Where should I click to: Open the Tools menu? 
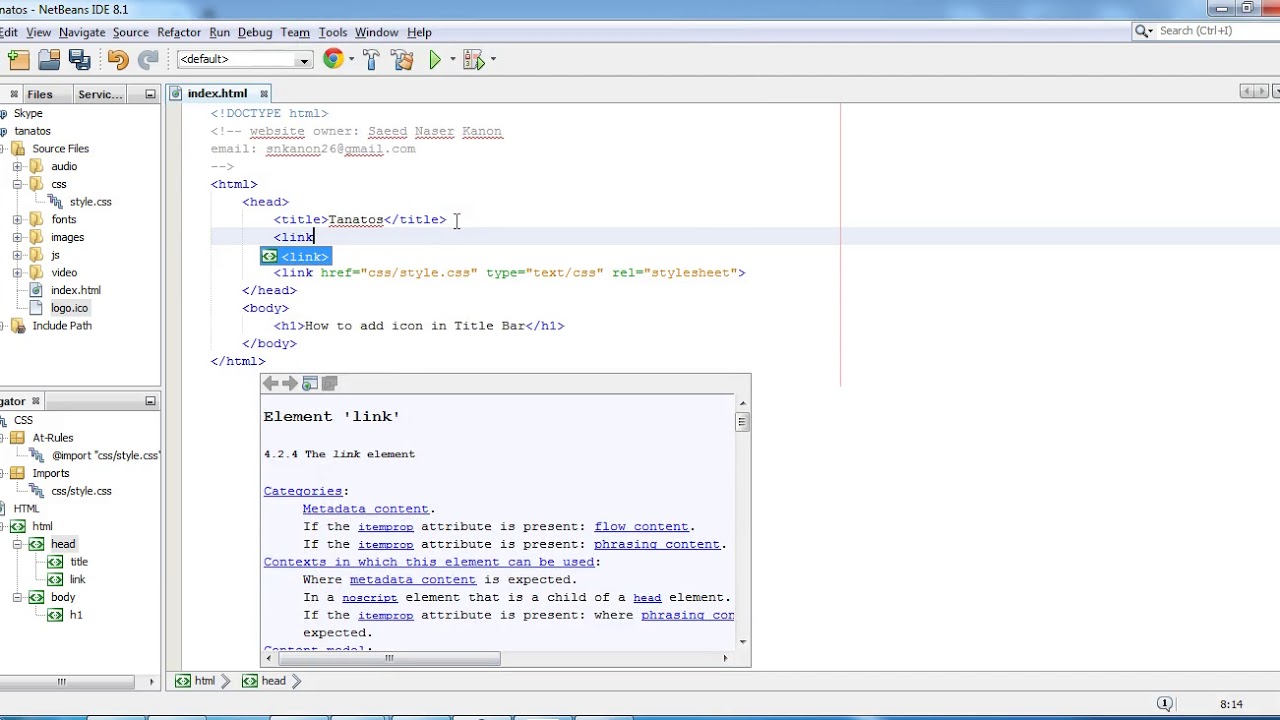pyautogui.click(x=332, y=32)
